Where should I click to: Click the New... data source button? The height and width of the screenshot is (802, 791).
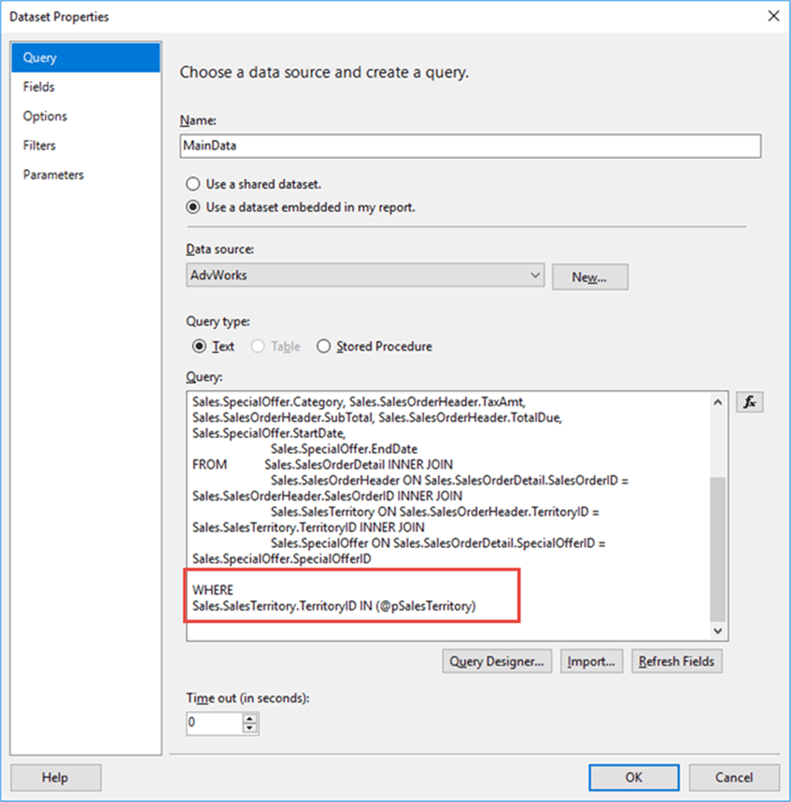click(590, 277)
